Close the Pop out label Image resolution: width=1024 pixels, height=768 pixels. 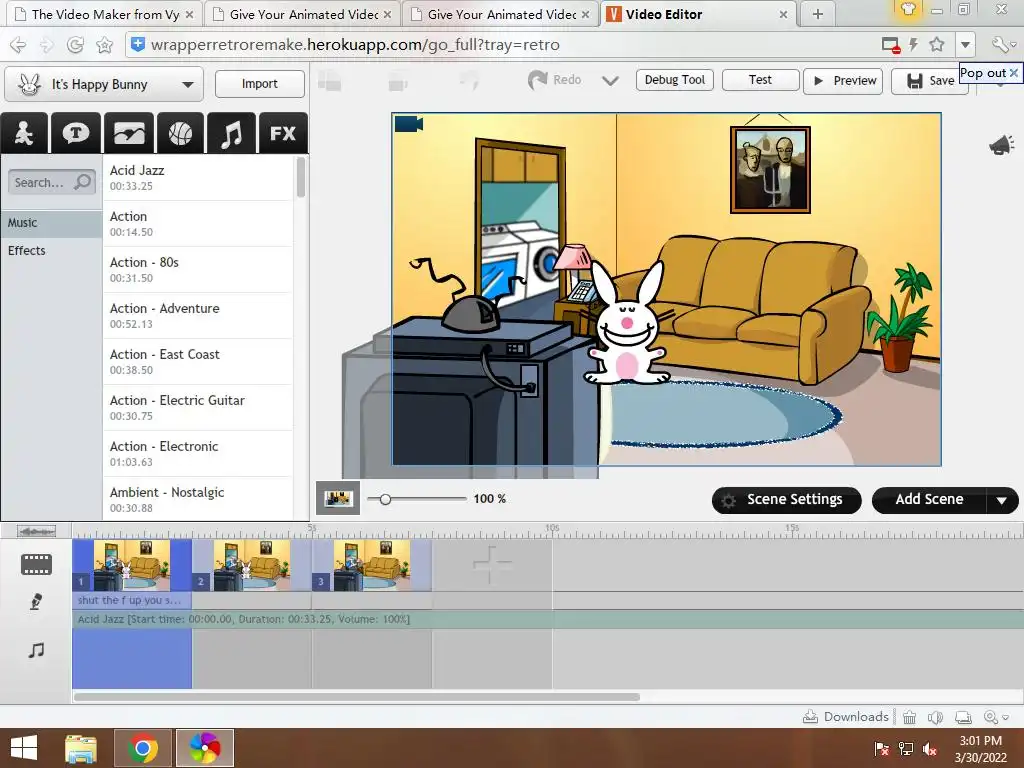pyautogui.click(x=1014, y=72)
